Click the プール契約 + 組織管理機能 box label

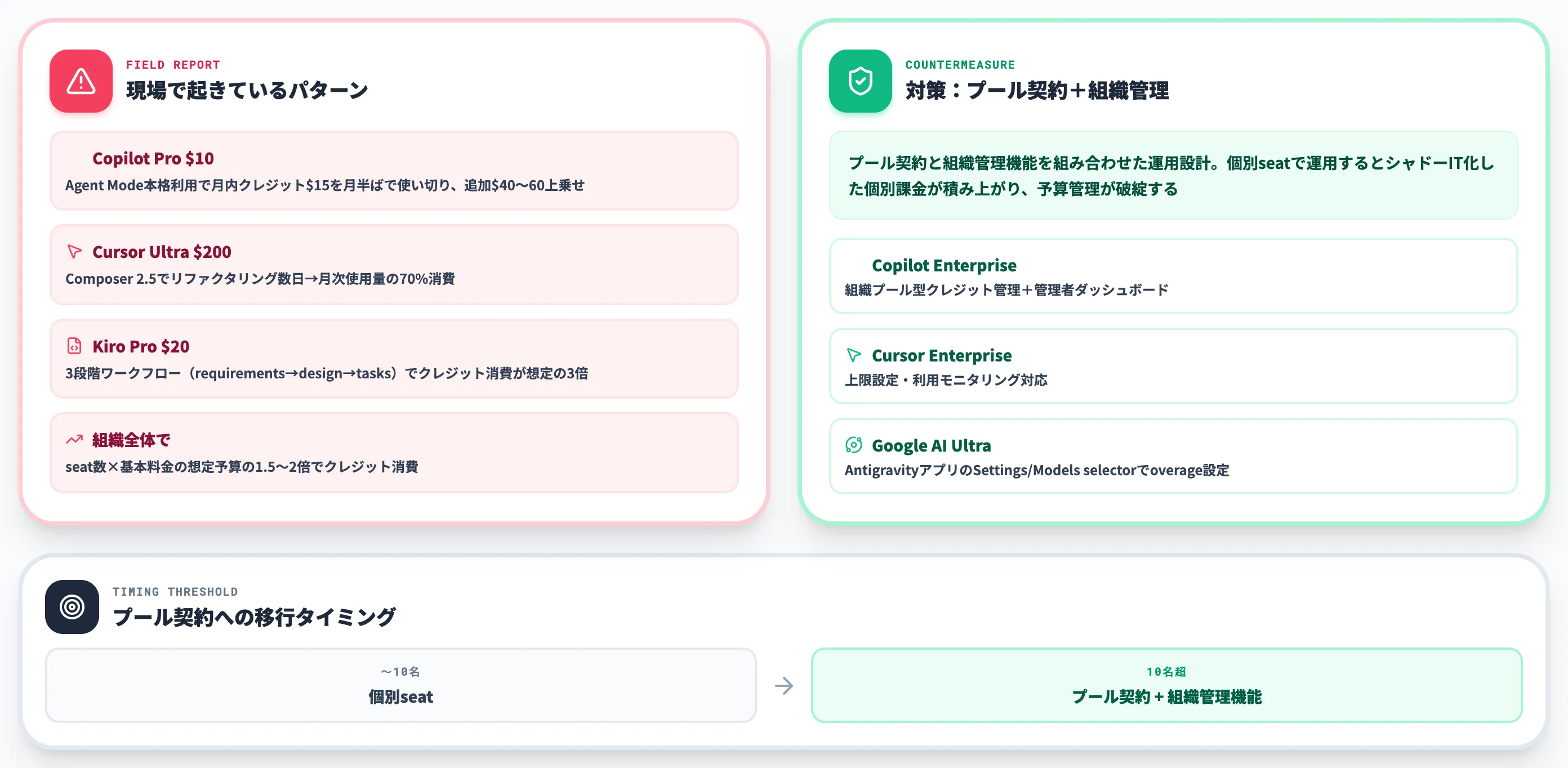point(1166,697)
